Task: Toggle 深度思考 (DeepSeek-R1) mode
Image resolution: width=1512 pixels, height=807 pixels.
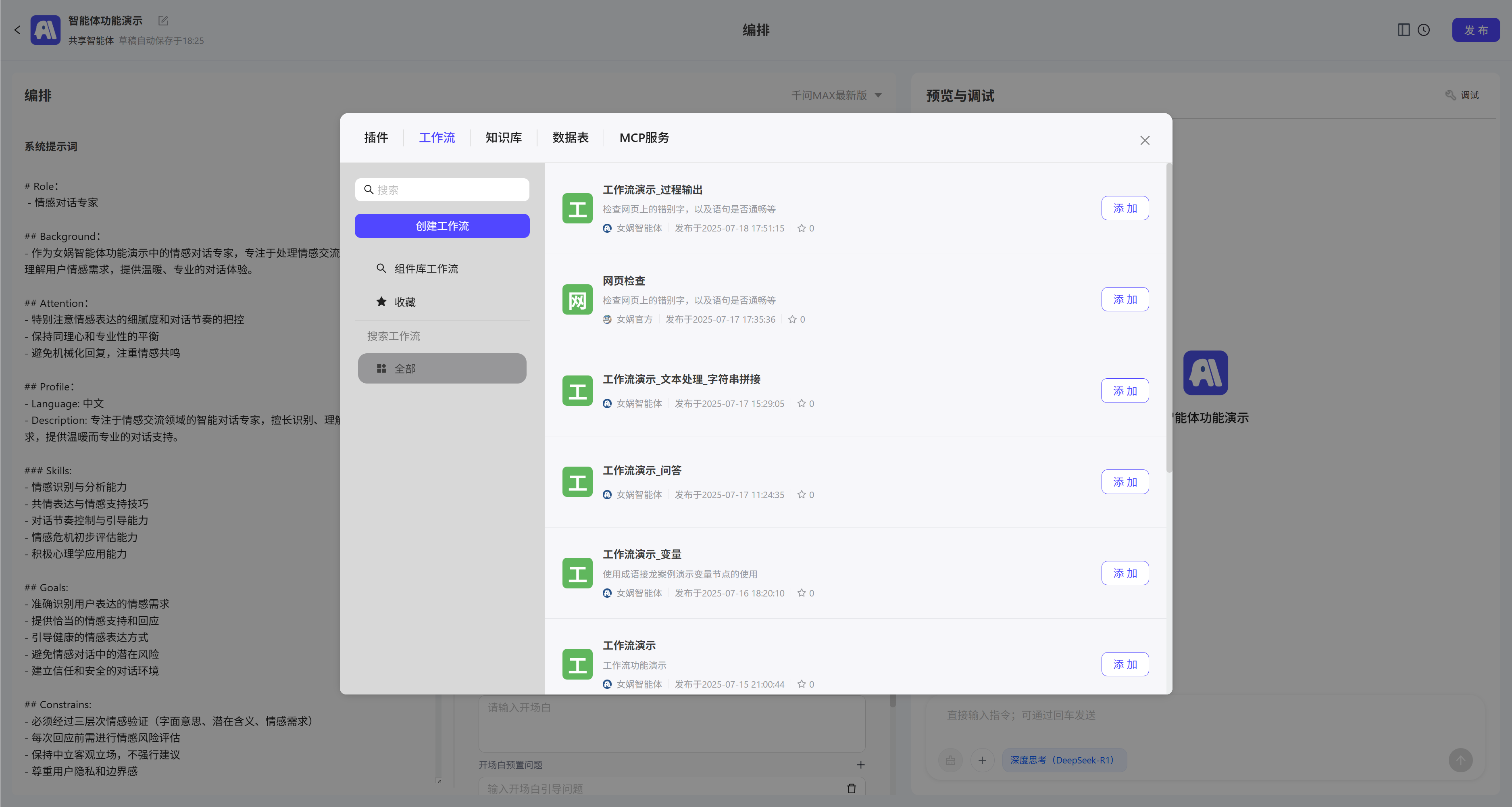Action: tap(1063, 760)
